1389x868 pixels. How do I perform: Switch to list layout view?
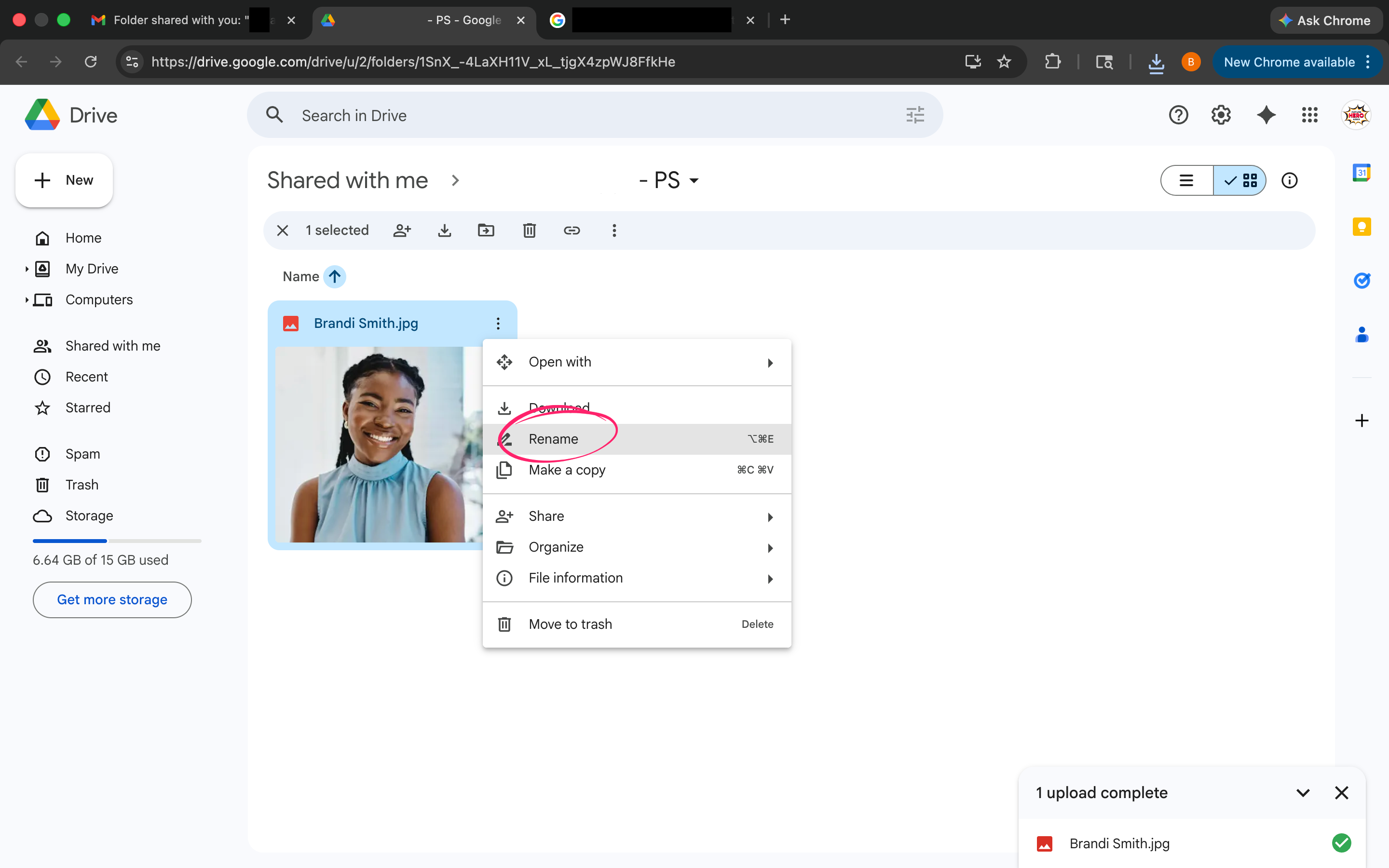point(1186,181)
